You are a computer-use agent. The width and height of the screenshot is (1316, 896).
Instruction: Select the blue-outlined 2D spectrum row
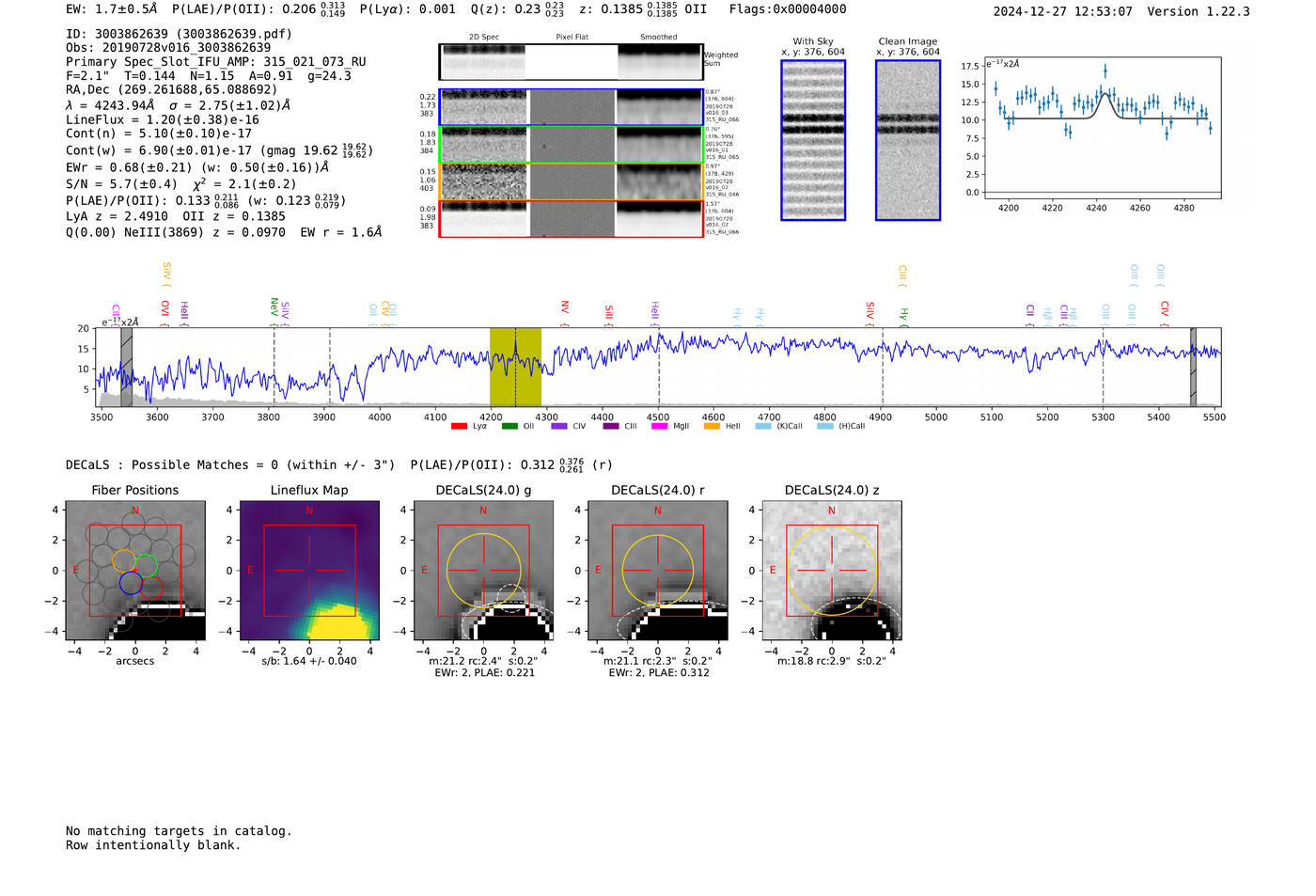[571, 107]
